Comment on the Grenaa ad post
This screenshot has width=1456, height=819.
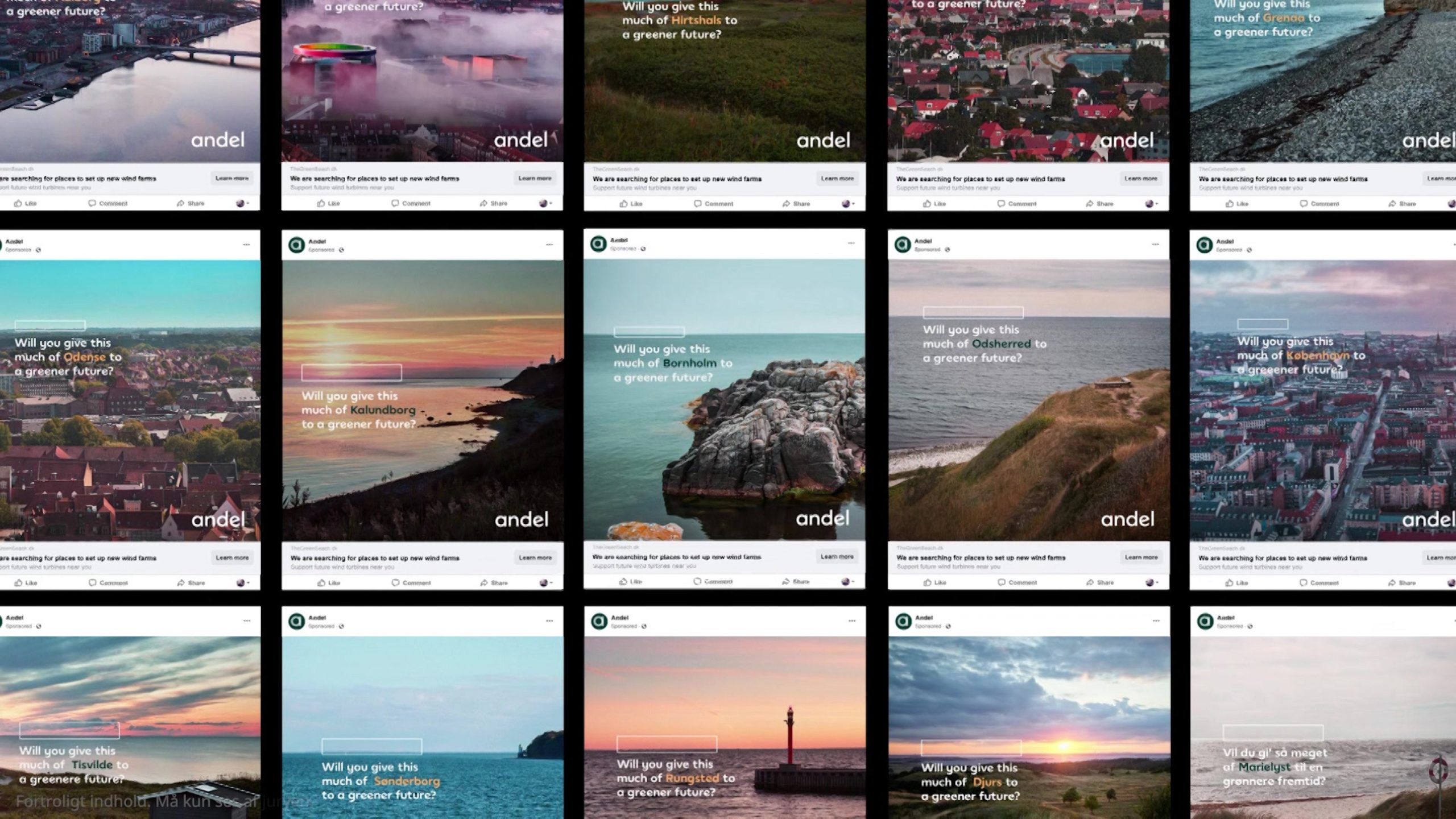(1319, 204)
